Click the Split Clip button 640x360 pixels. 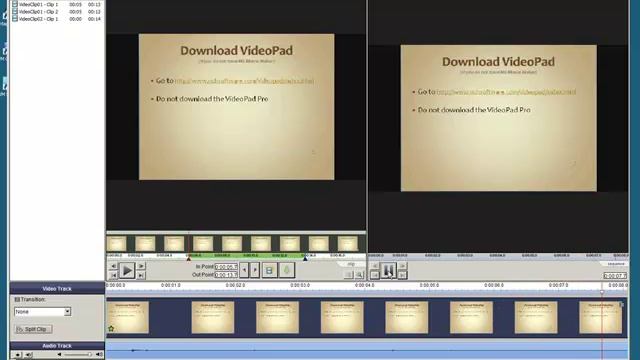pyautogui.click(x=33, y=329)
